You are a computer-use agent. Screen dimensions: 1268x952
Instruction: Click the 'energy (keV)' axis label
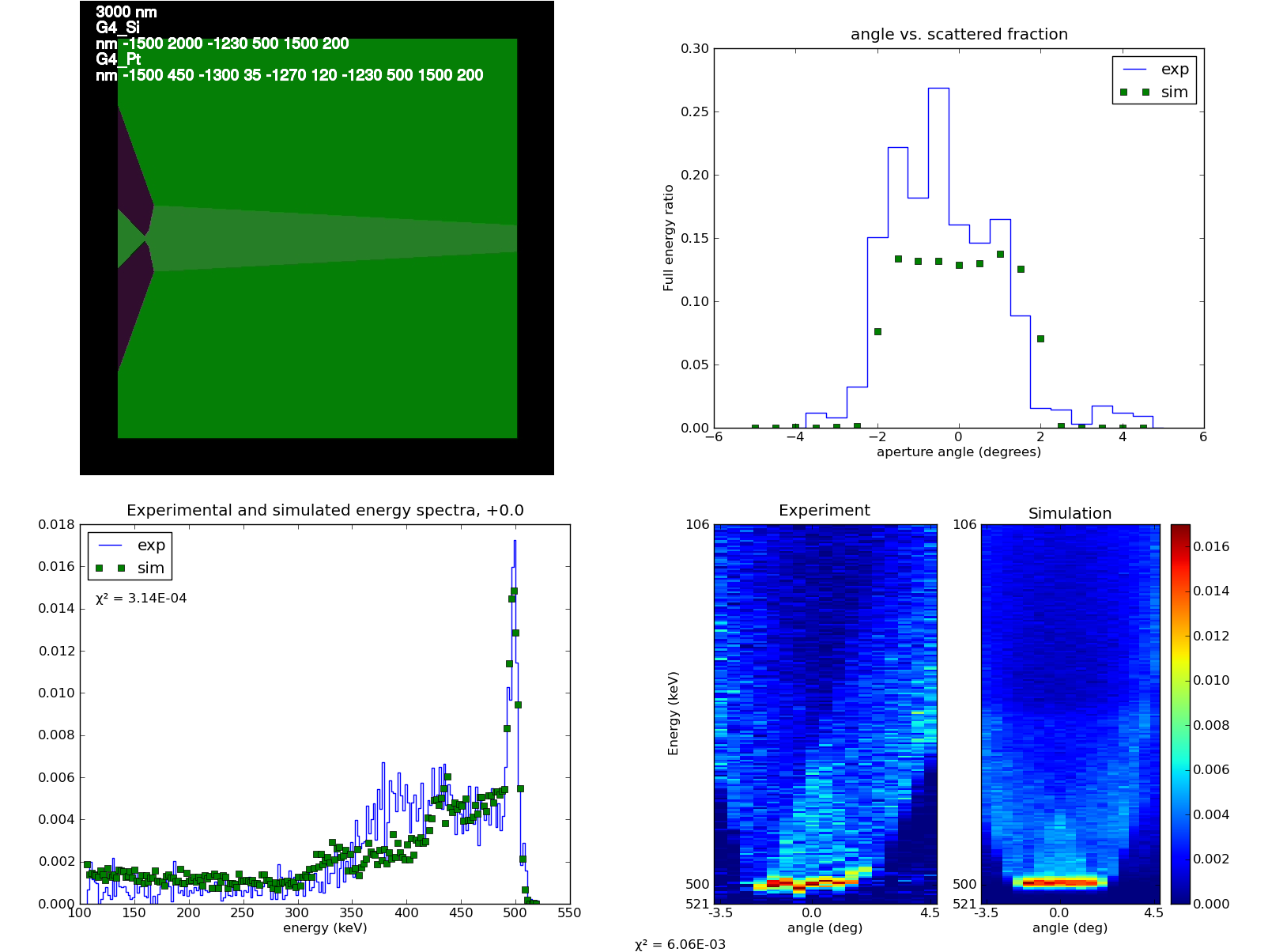pyautogui.click(x=325, y=928)
